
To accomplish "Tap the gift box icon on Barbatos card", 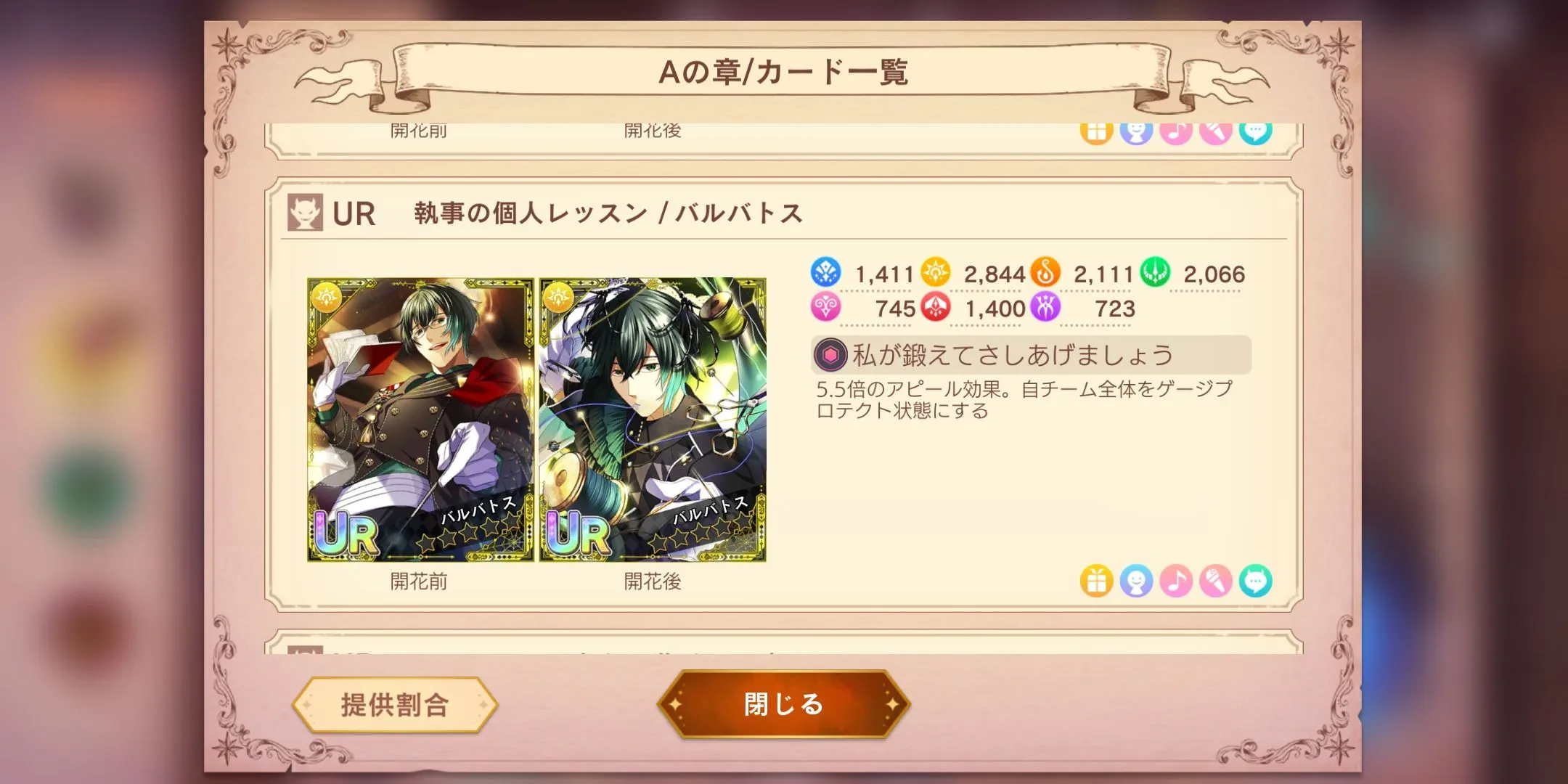I will (x=1096, y=581).
